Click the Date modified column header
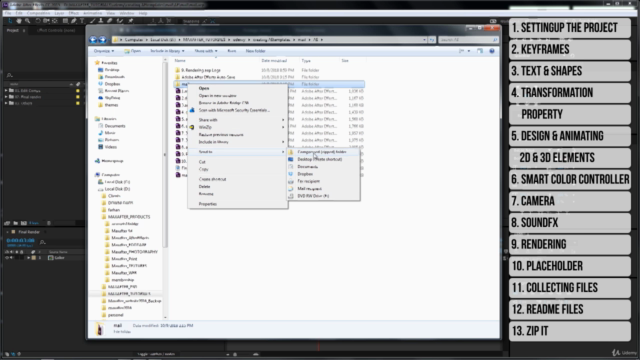The image size is (640, 360). pos(274,60)
